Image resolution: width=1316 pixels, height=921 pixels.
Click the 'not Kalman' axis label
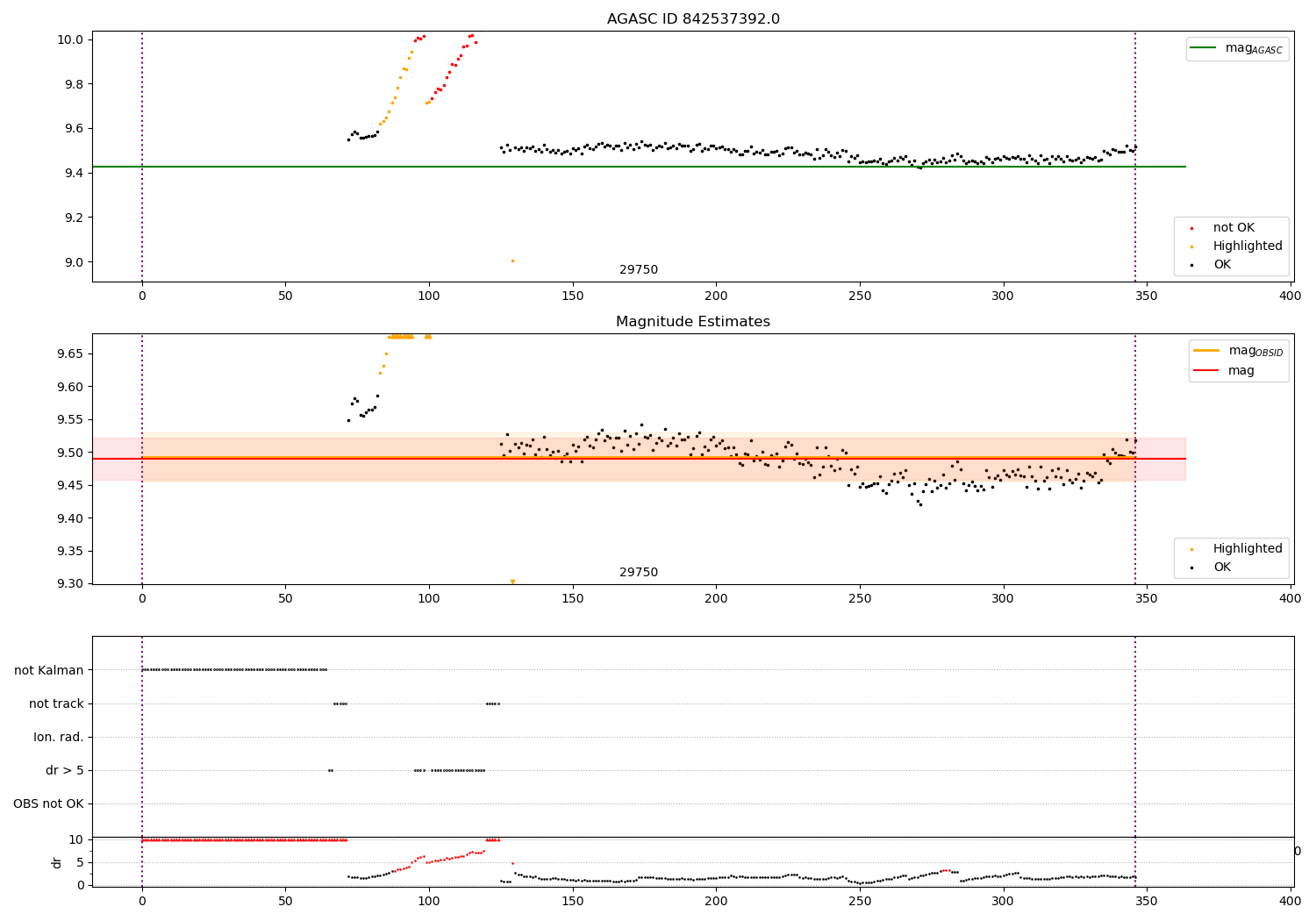point(49,670)
